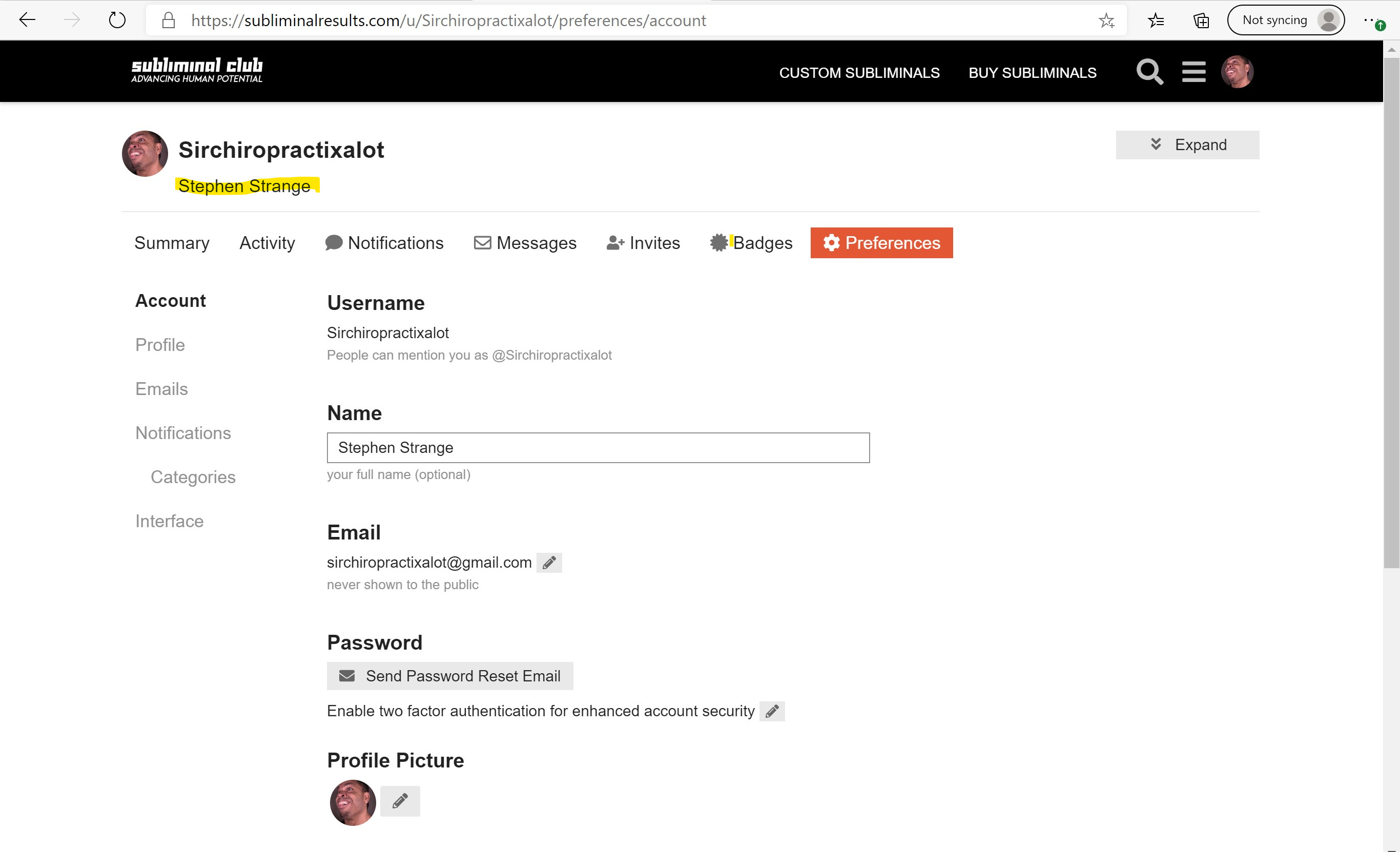Expand the user profile header
This screenshot has height=852, width=1400.
1187,145
